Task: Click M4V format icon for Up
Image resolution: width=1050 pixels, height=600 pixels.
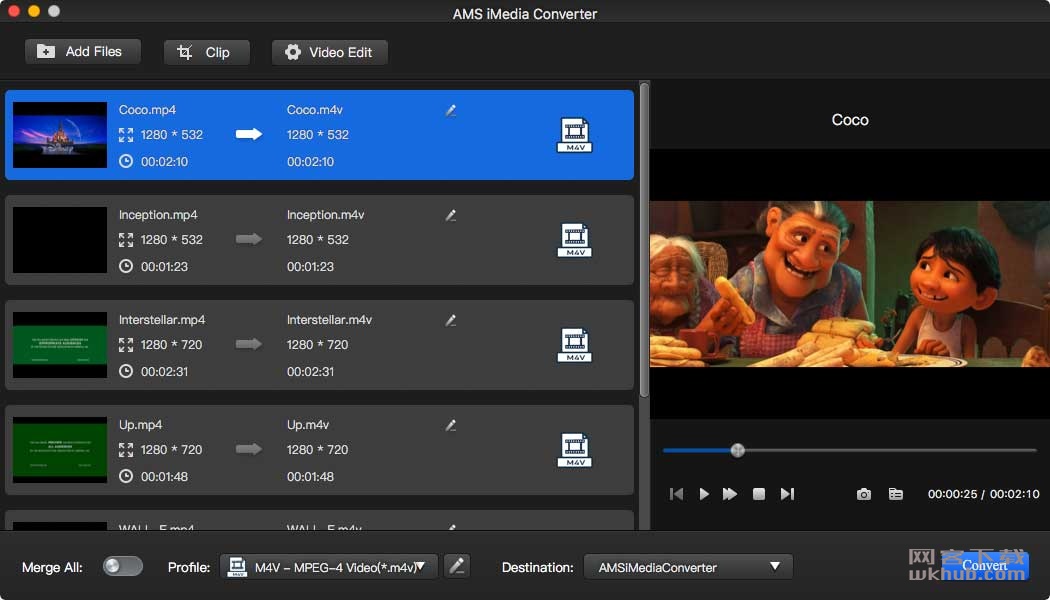Action: [575, 450]
